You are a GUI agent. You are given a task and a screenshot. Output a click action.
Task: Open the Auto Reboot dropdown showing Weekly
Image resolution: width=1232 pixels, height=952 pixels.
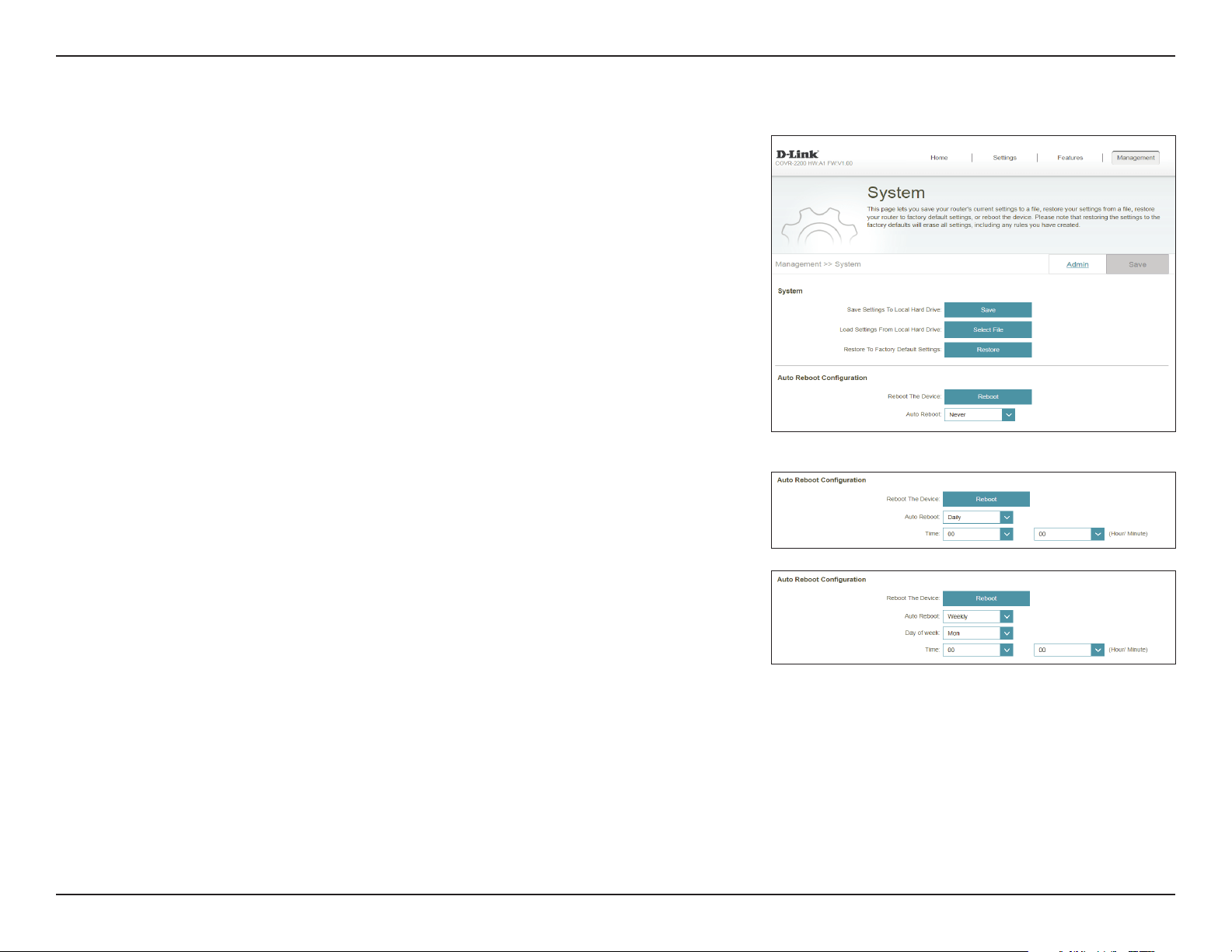coord(978,616)
